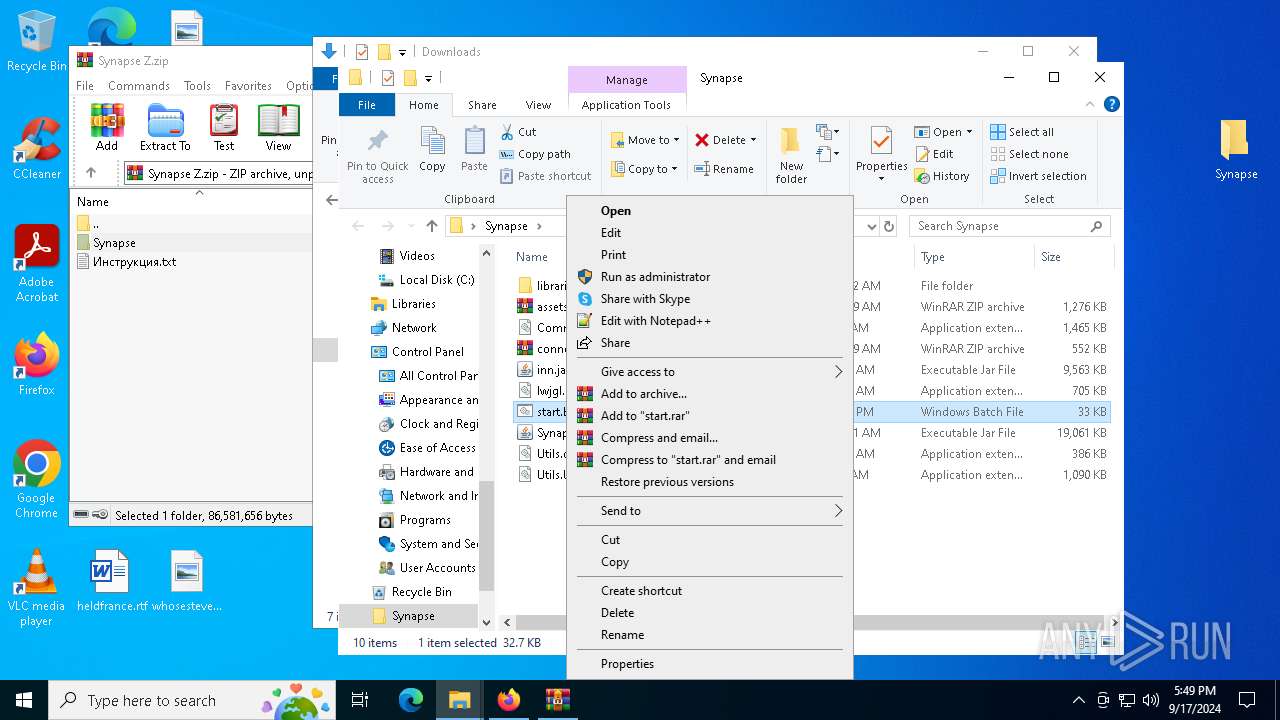The image size is (1280, 720).
Task: Click Invert selection in the ribbon
Action: point(1038,176)
